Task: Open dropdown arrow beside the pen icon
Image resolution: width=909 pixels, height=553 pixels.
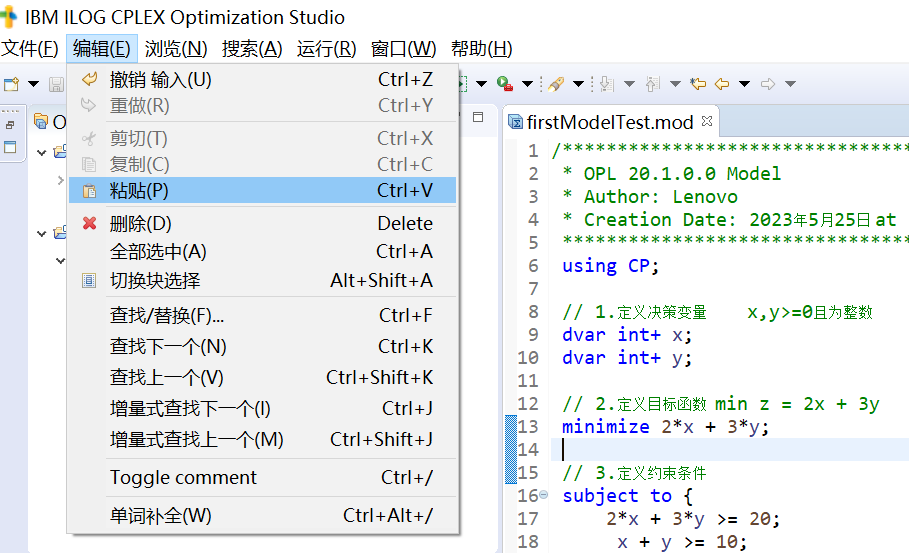Action: (x=578, y=84)
